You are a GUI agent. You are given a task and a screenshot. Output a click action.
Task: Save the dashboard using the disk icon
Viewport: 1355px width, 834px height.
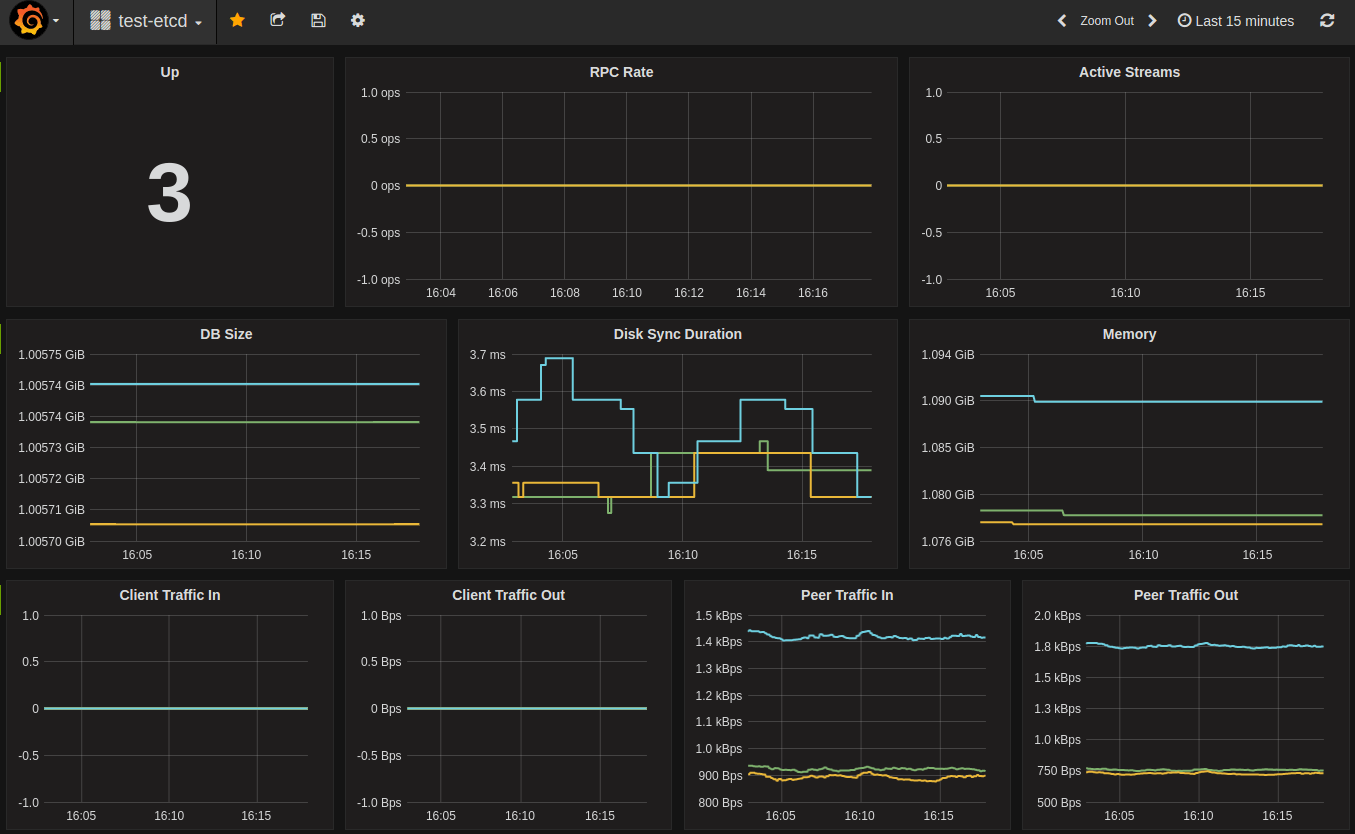coord(318,20)
